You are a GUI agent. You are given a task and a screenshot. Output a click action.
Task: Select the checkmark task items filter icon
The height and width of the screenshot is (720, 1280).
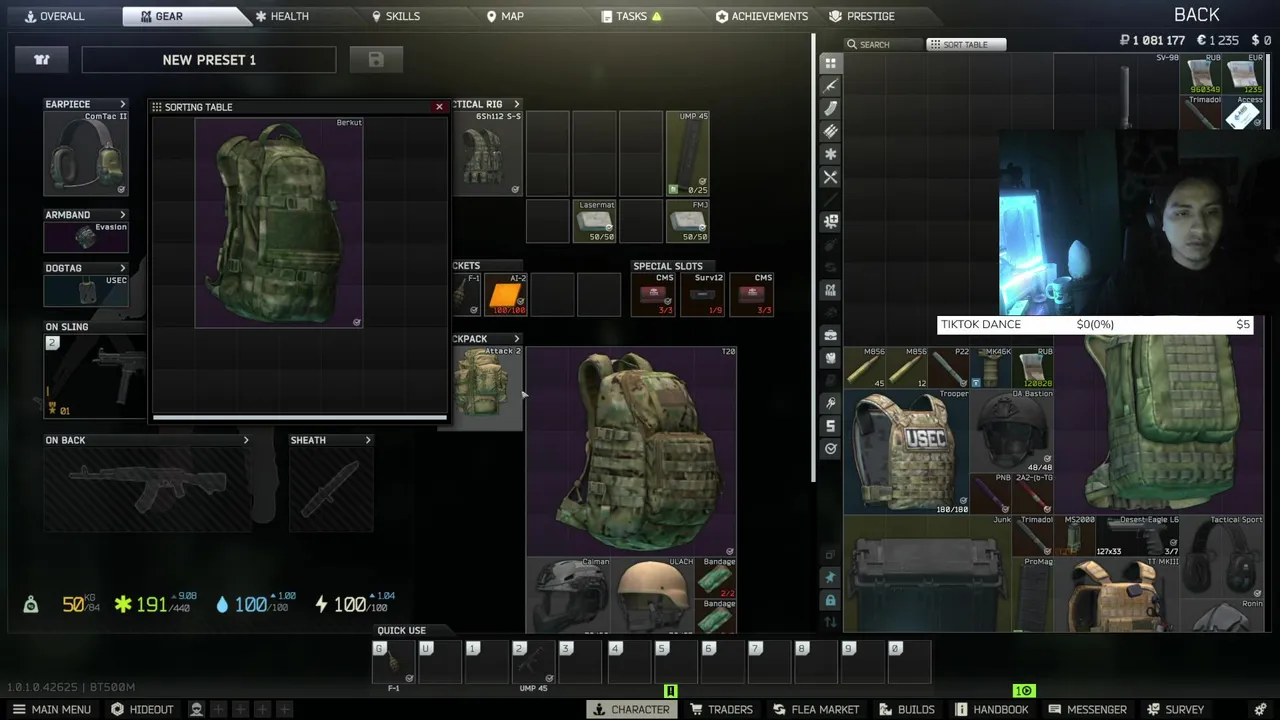[x=830, y=449]
